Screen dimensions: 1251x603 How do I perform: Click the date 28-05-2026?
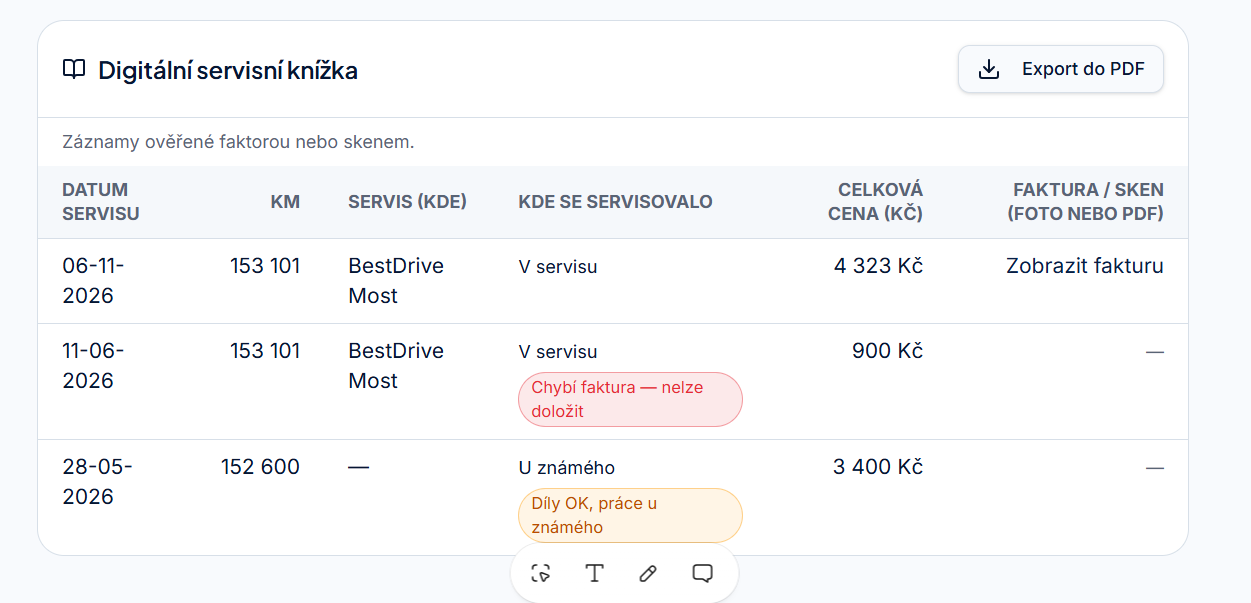coord(97,482)
